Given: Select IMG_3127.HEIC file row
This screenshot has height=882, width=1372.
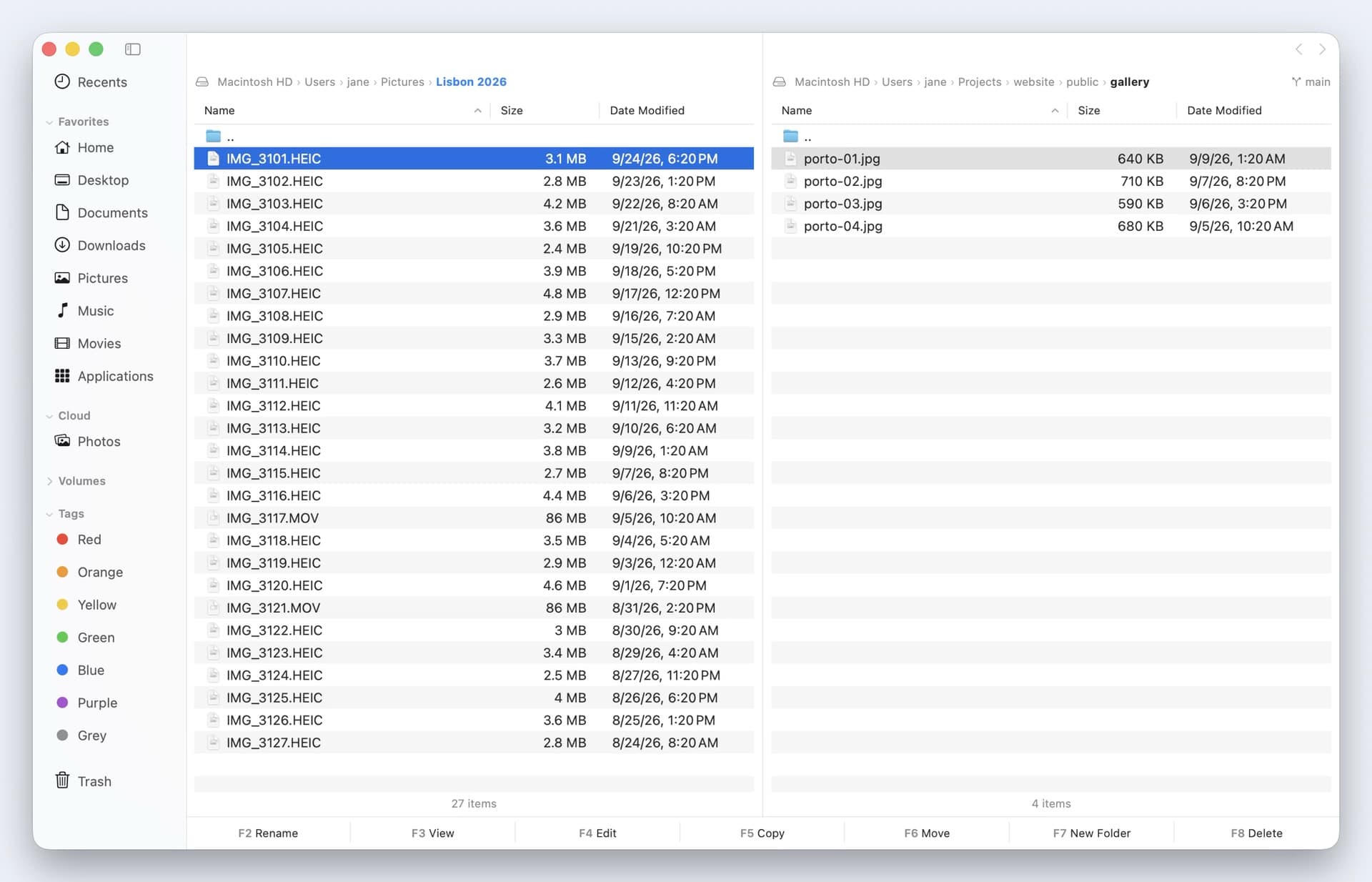Looking at the screenshot, I should coord(474,742).
